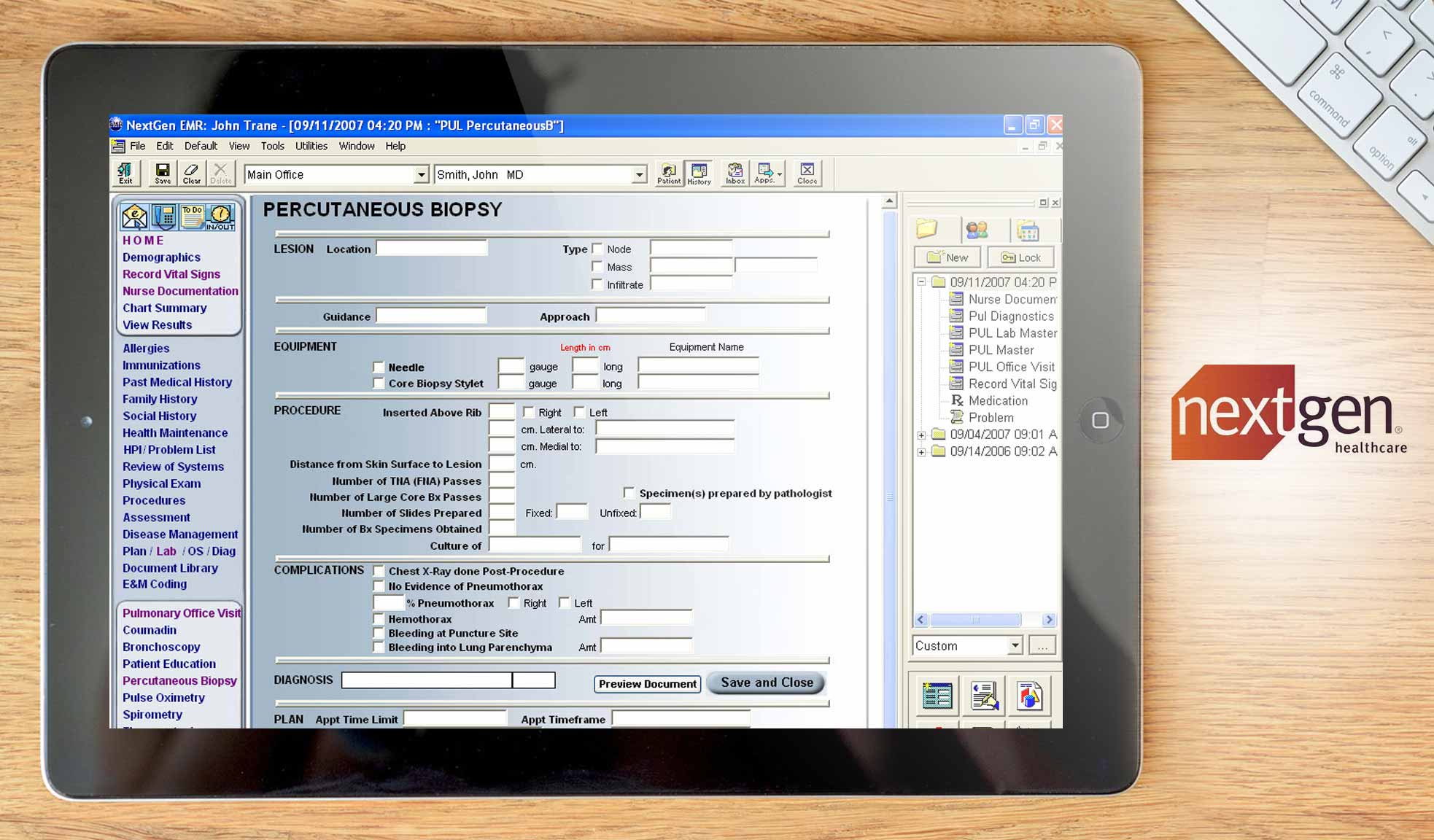
Task: Open the Patient icon in the toolbar
Action: tap(669, 173)
